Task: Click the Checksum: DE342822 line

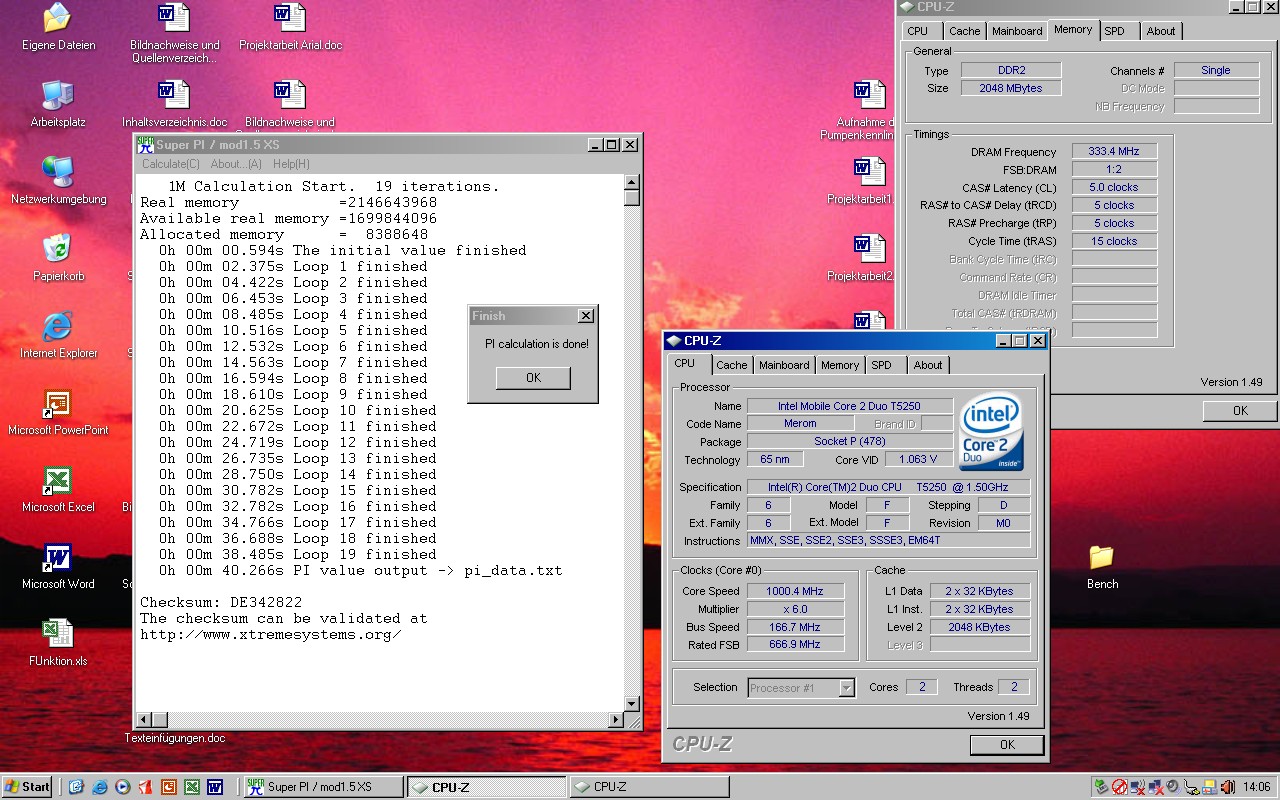Action: click(x=221, y=603)
